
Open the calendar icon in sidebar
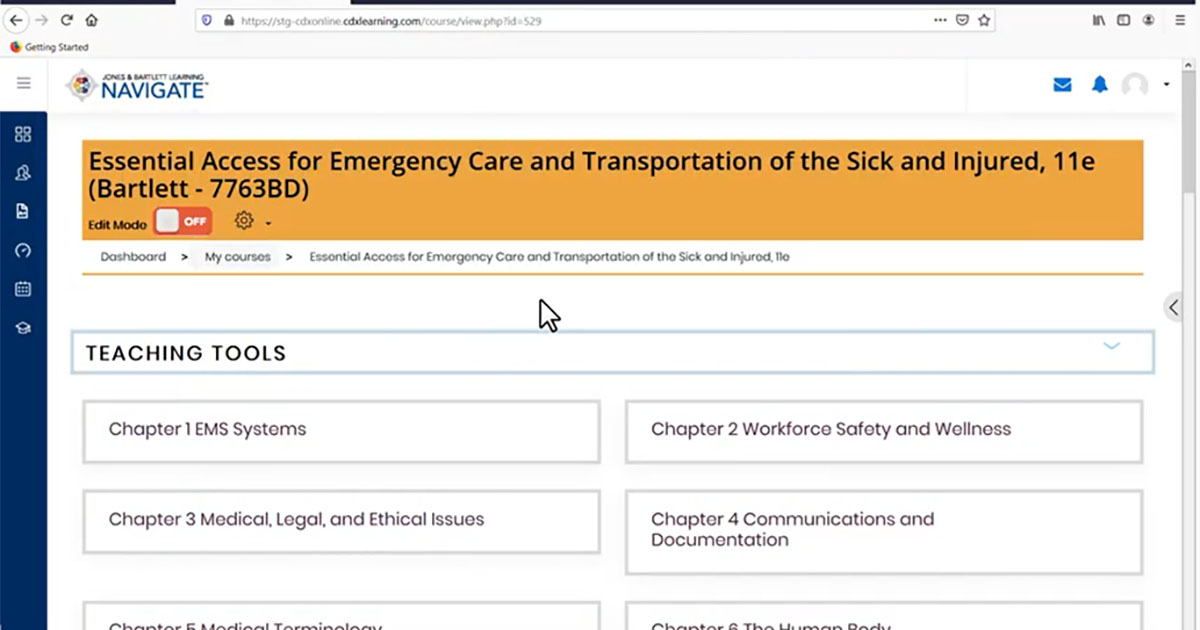(x=23, y=289)
